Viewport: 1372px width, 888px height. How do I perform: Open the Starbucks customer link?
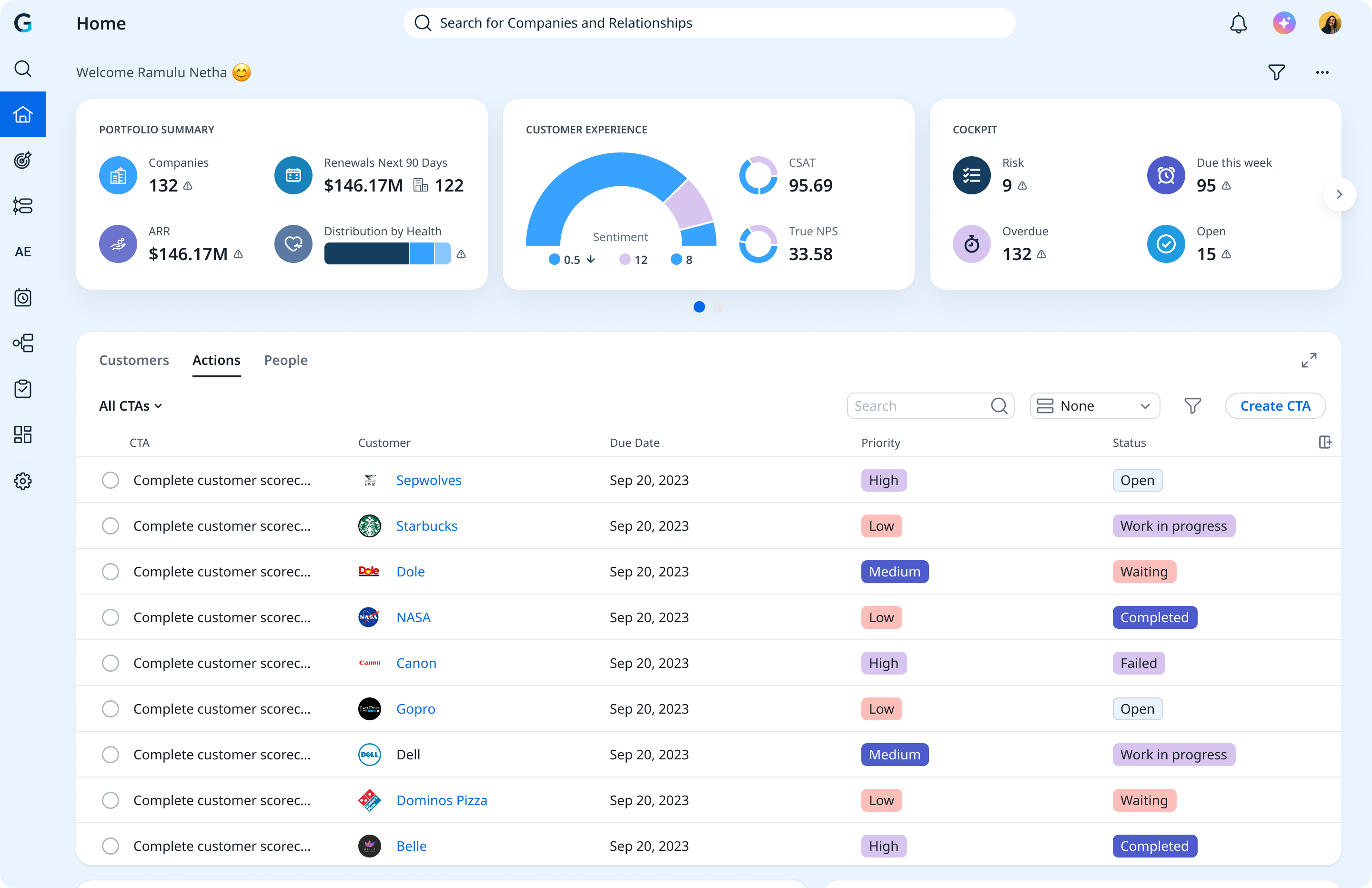(426, 526)
